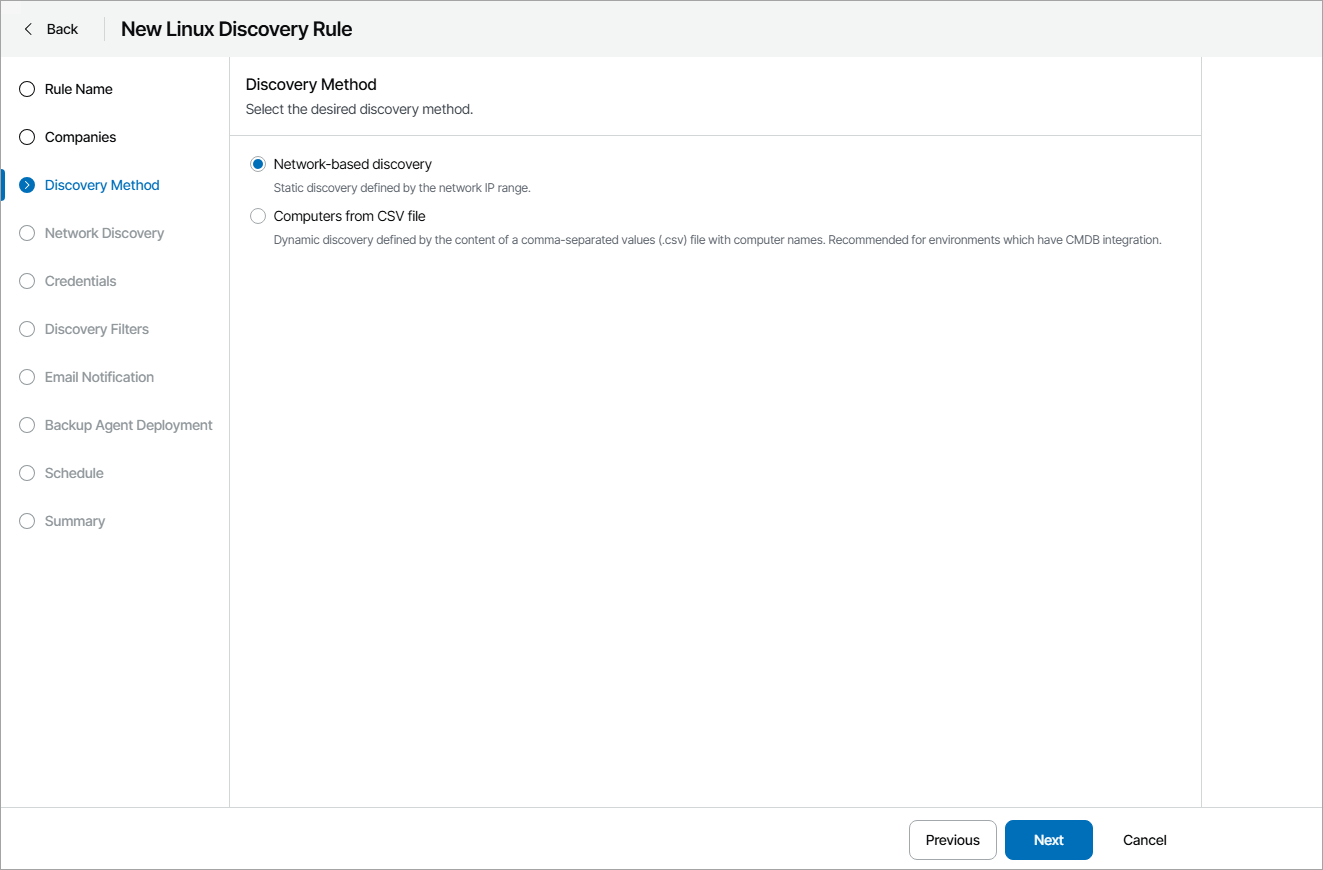This screenshot has width=1323, height=870.
Task: Click the Companies step circle icon
Action: [26, 137]
